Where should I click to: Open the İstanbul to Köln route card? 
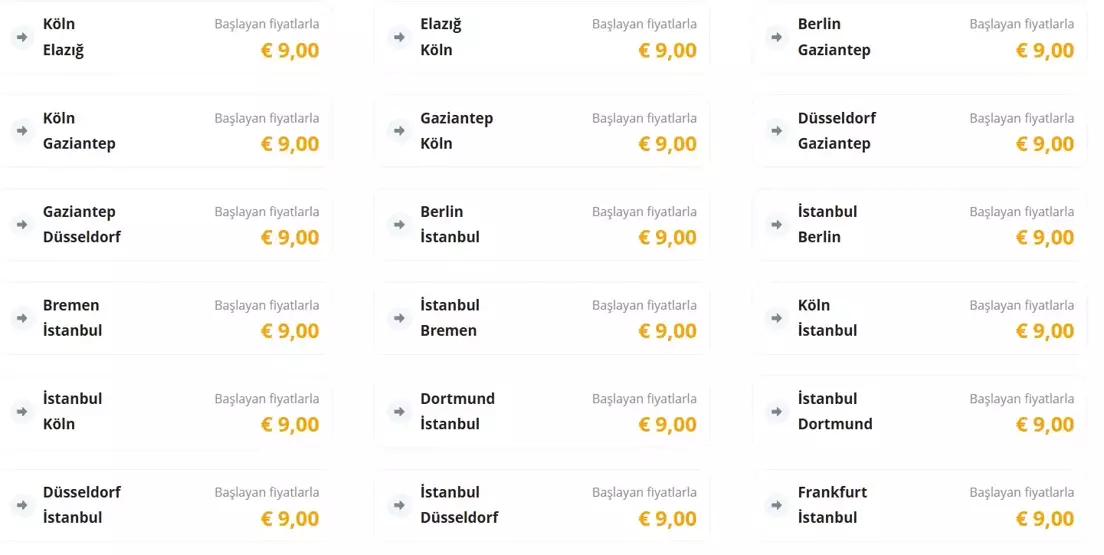[164, 411]
